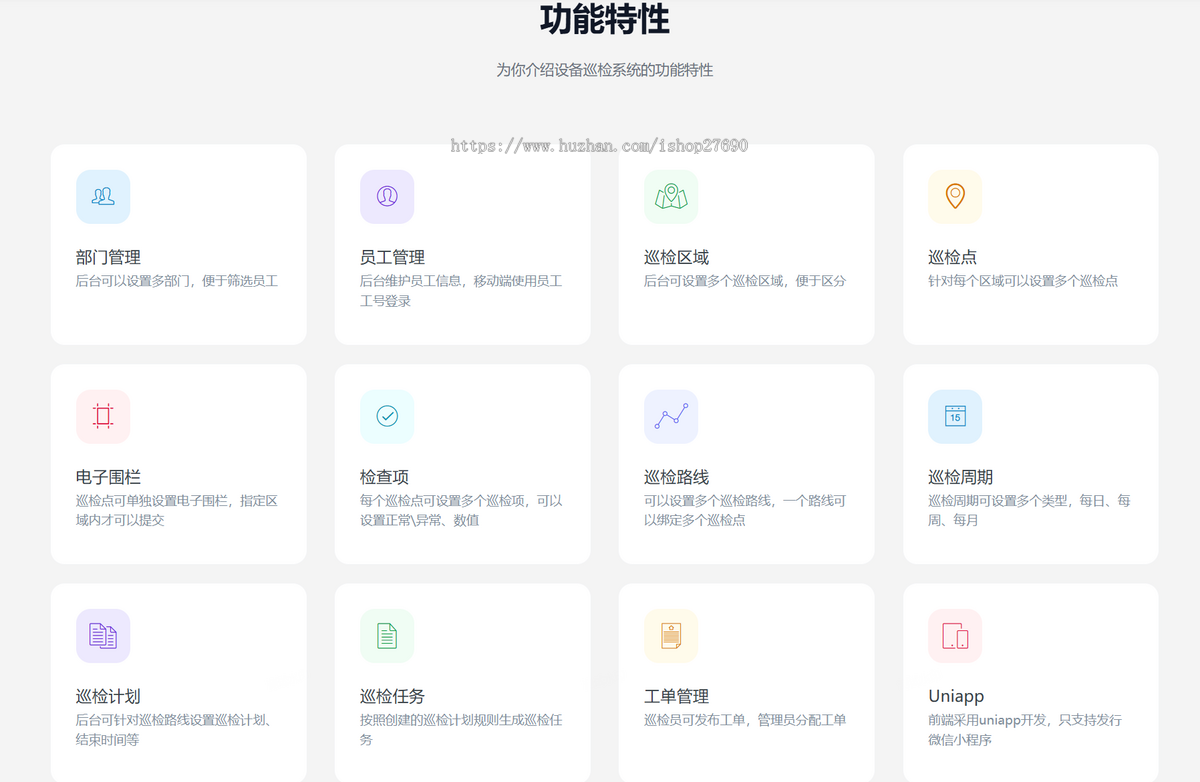Select the 巡检区域 card title
This screenshot has width=1200, height=782.
coord(676,257)
